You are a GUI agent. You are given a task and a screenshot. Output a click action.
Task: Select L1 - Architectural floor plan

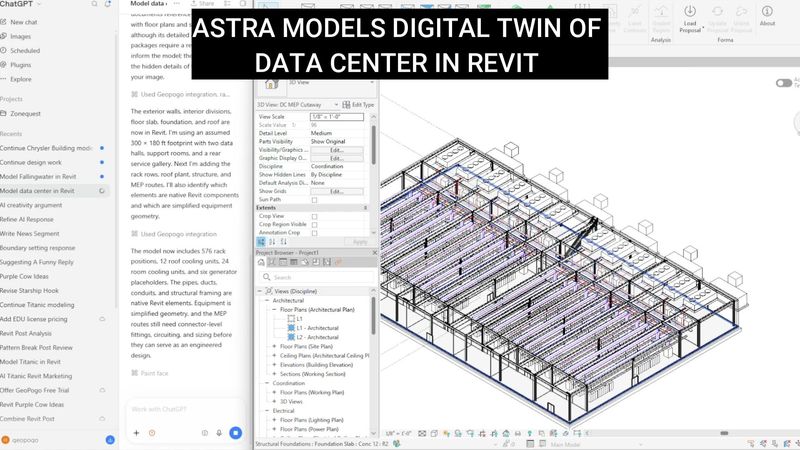pyautogui.click(x=317, y=328)
